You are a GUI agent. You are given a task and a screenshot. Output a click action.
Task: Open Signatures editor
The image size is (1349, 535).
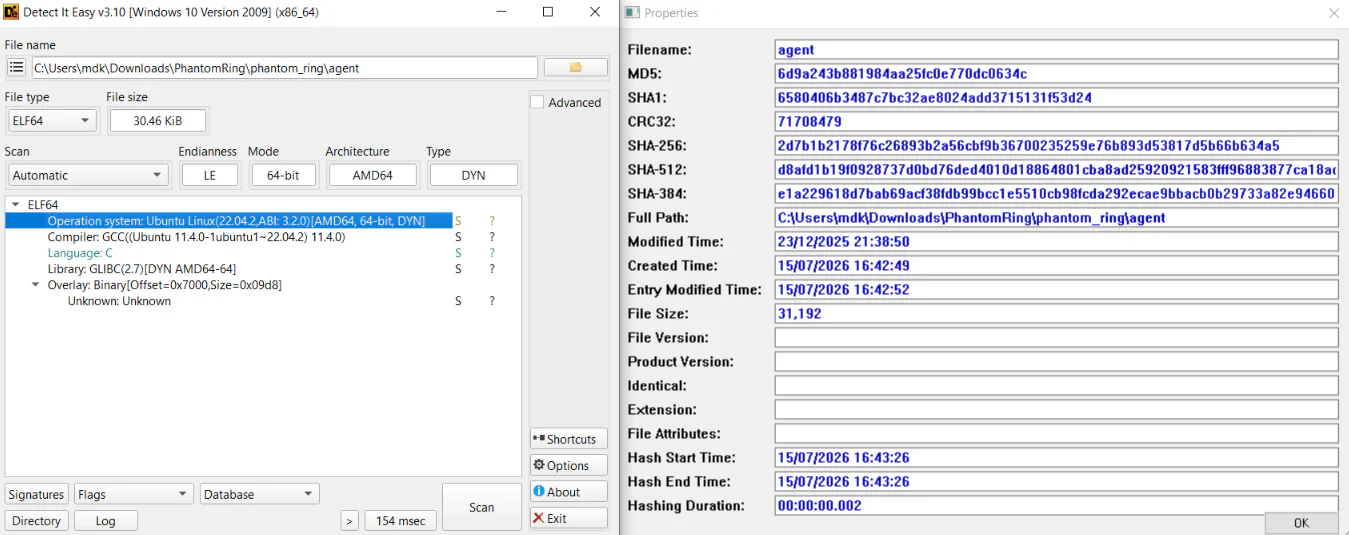37,494
